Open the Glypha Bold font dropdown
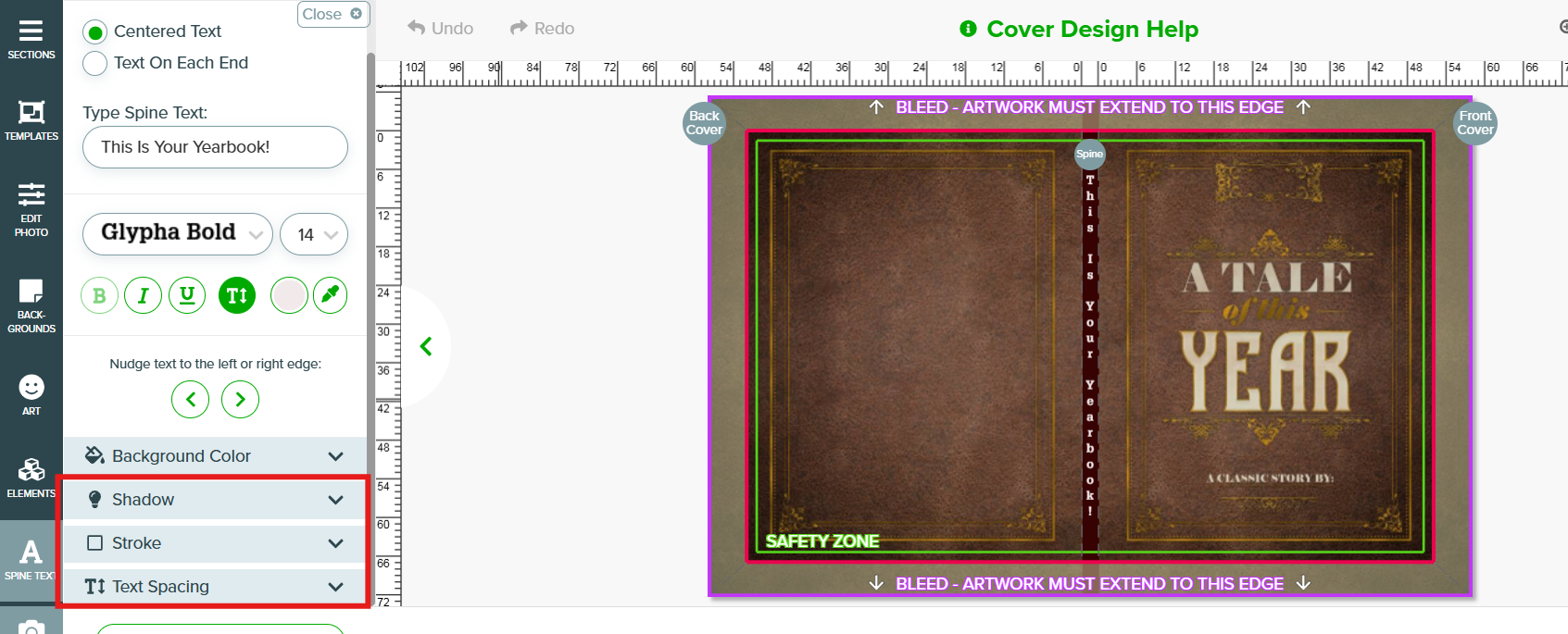Screen dimensions: 1568x634 (178, 234)
